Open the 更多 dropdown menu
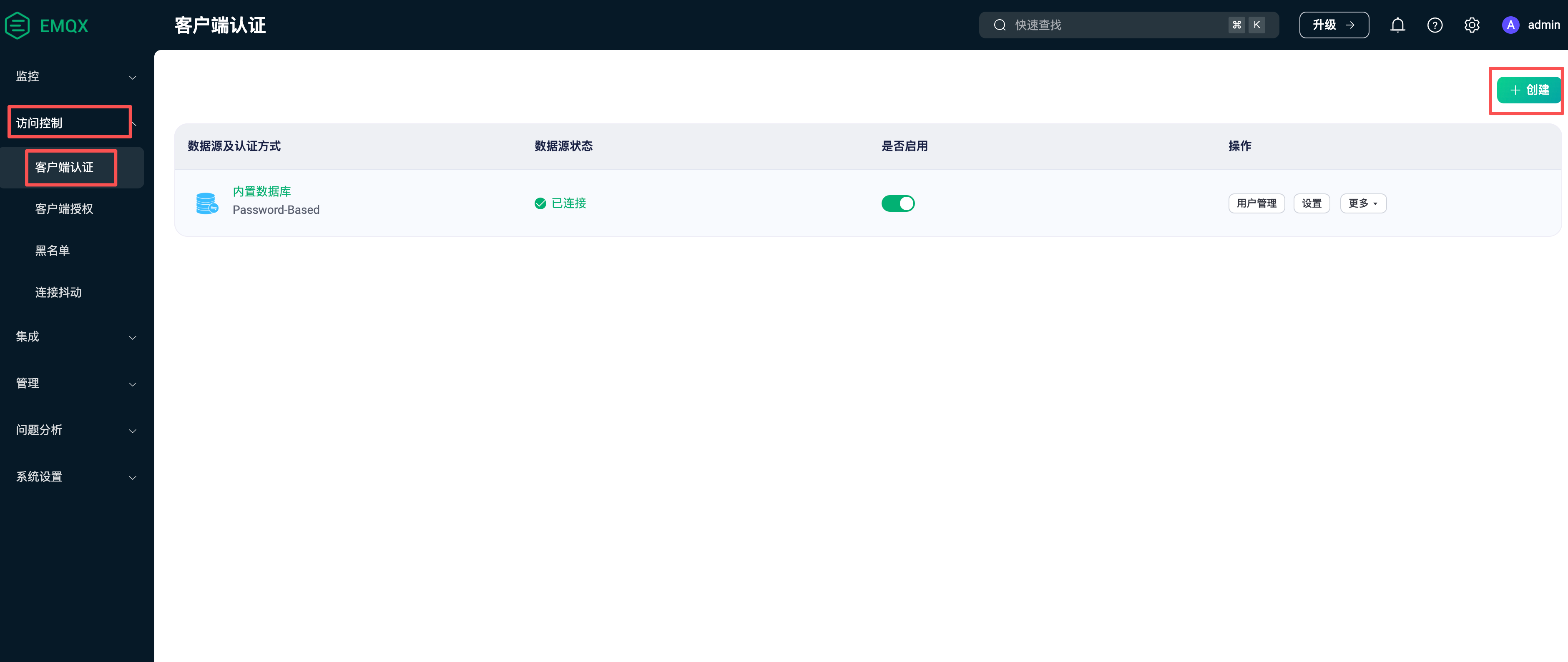Image resolution: width=1568 pixels, height=662 pixels. click(x=1363, y=203)
